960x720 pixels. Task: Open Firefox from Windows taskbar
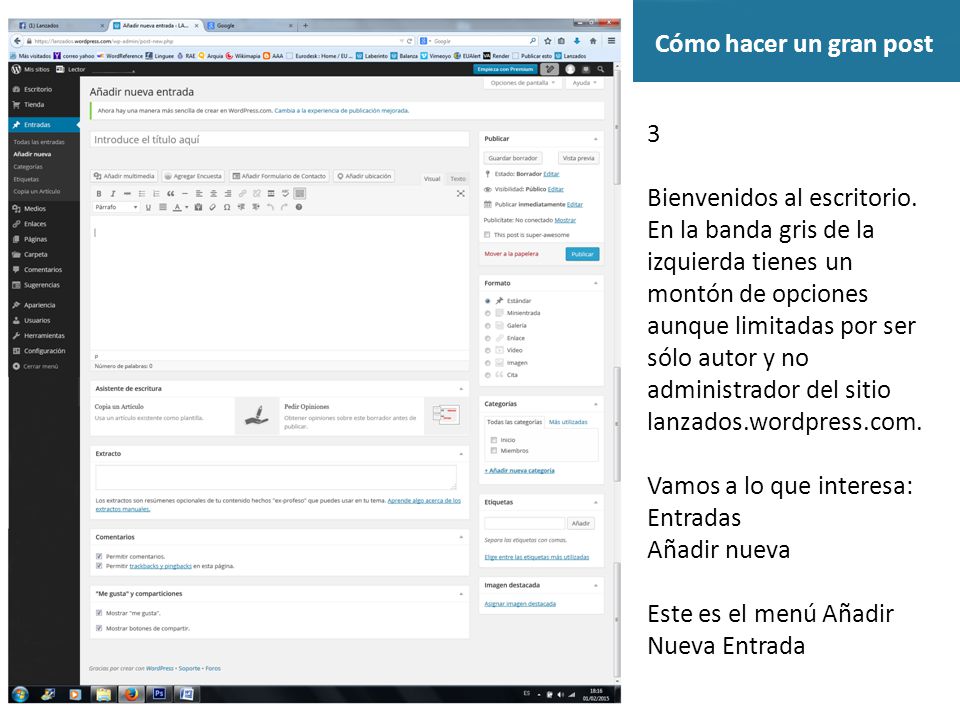[x=130, y=694]
